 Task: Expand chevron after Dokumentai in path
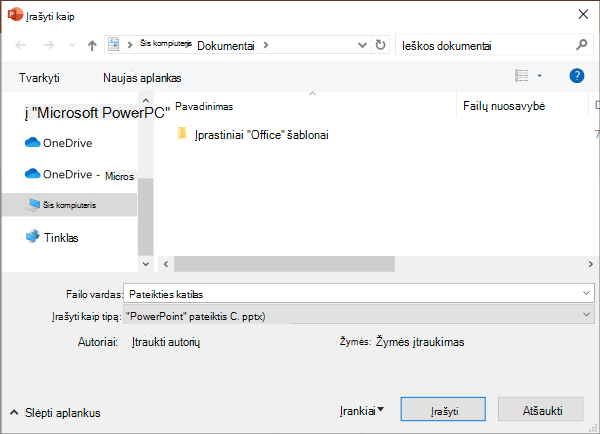coord(266,46)
